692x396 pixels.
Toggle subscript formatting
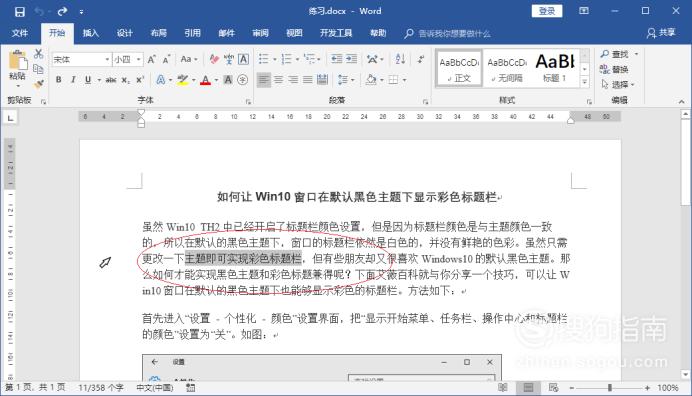pos(126,80)
